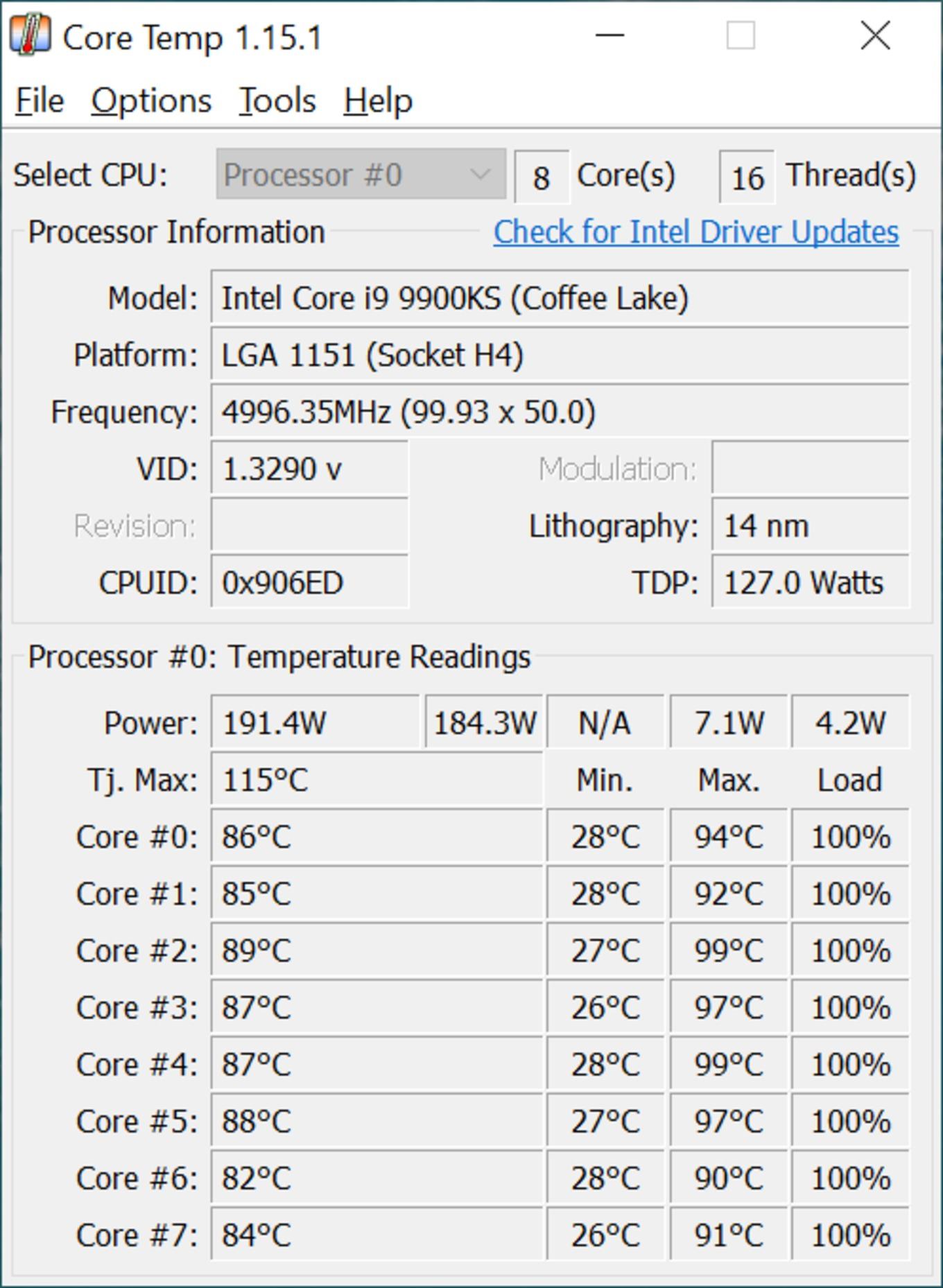
Task: Open the Tools menu
Action: [x=277, y=101]
